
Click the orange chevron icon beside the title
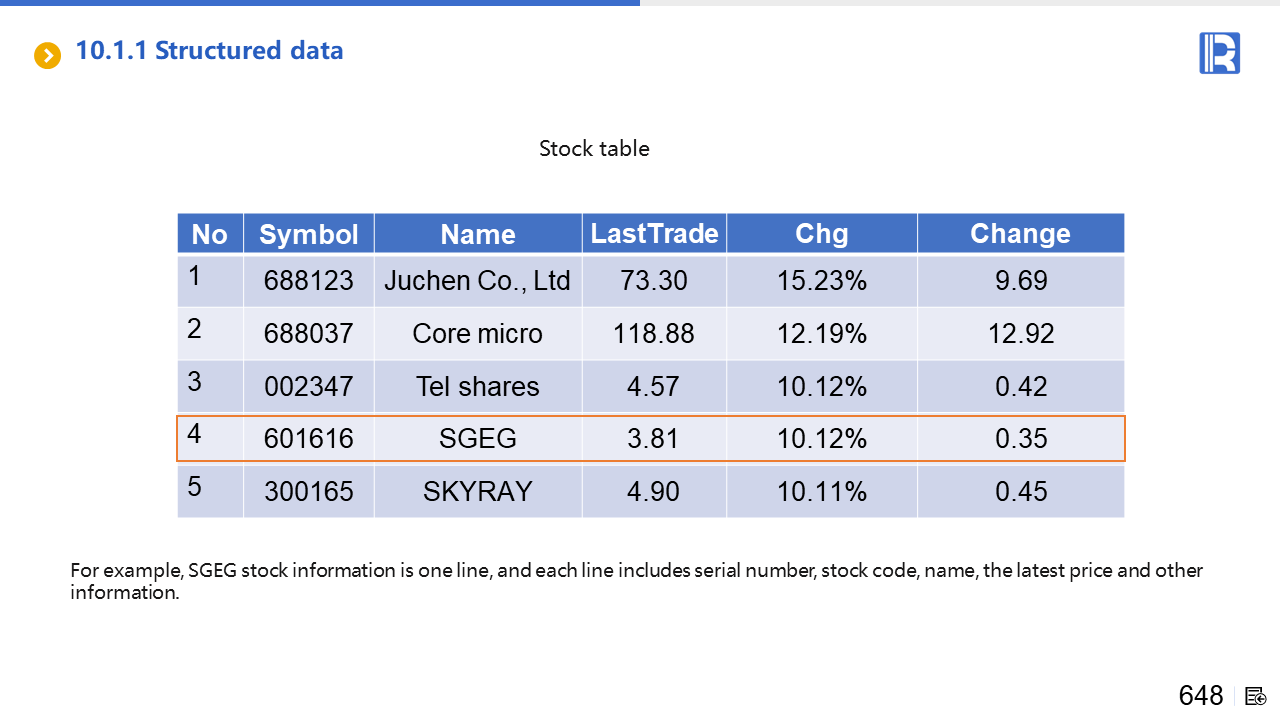pyautogui.click(x=47, y=55)
